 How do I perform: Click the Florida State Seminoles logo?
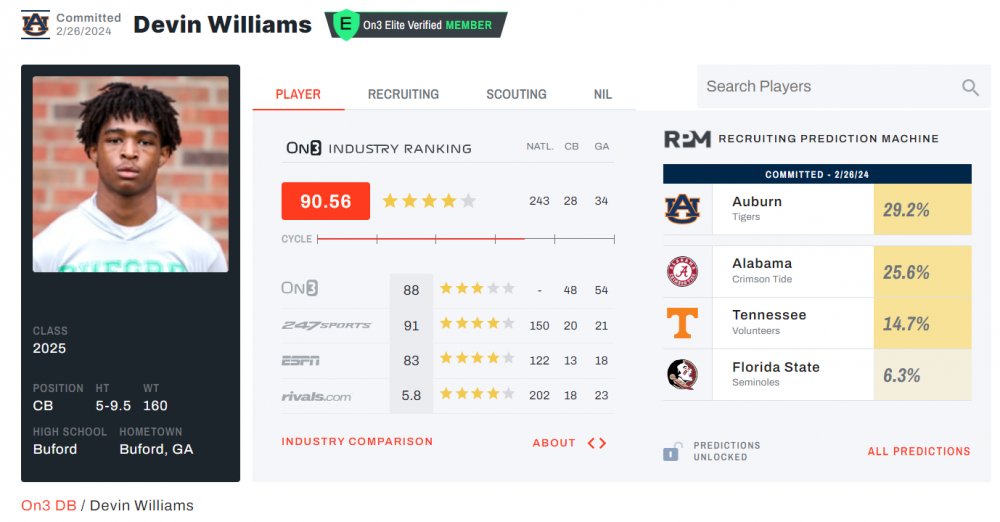pos(683,375)
